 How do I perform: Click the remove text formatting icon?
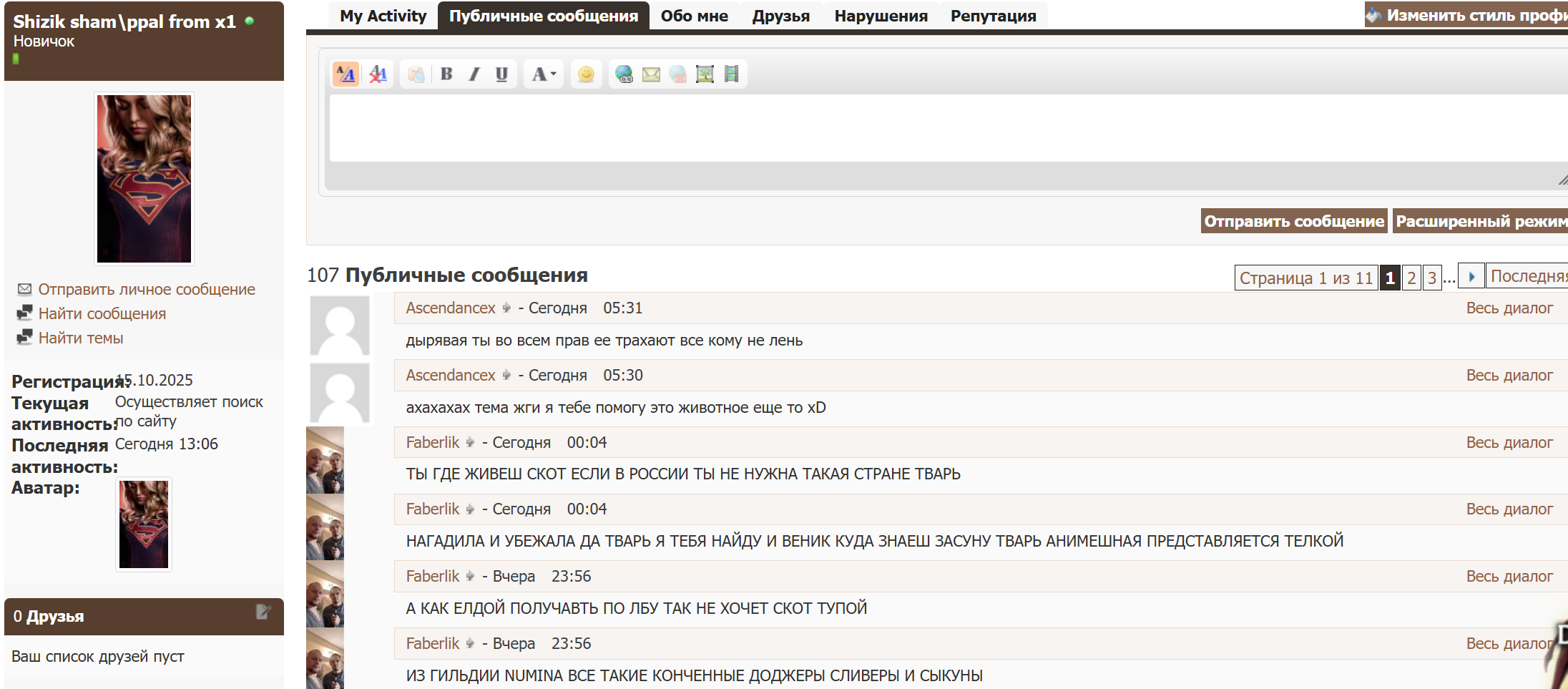point(378,74)
